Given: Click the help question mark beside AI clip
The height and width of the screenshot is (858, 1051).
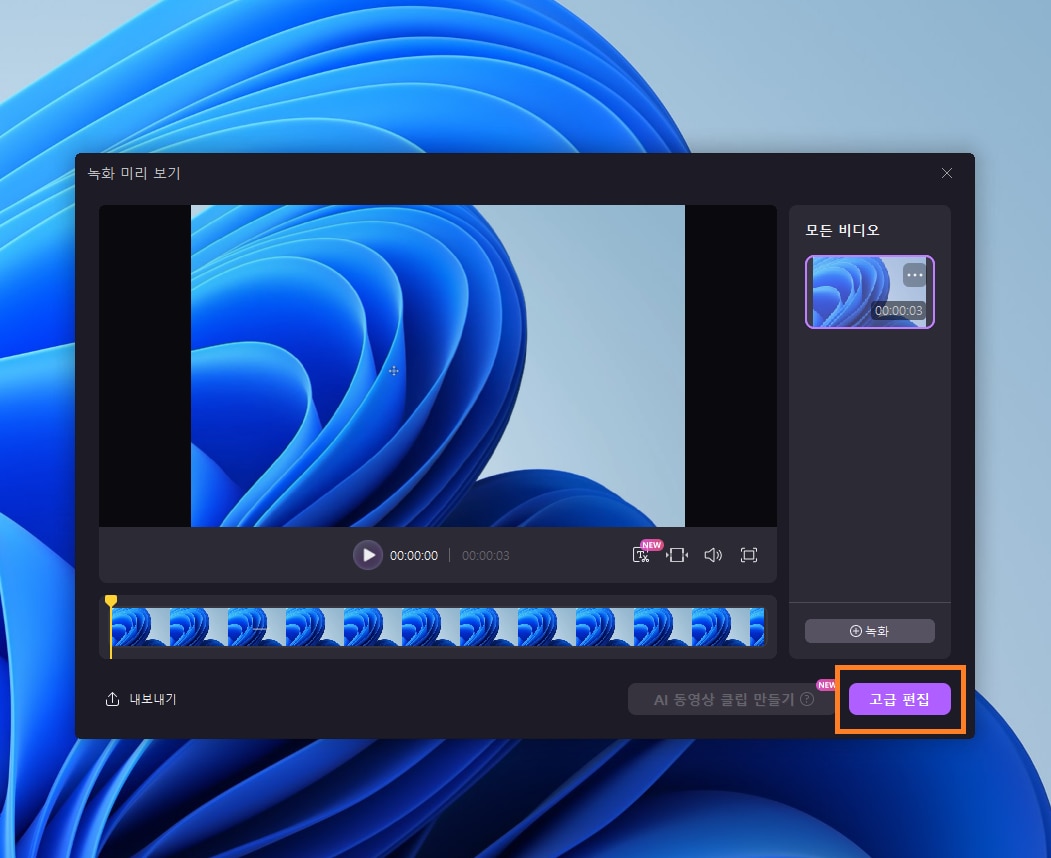Looking at the screenshot, I should (808, 699).
